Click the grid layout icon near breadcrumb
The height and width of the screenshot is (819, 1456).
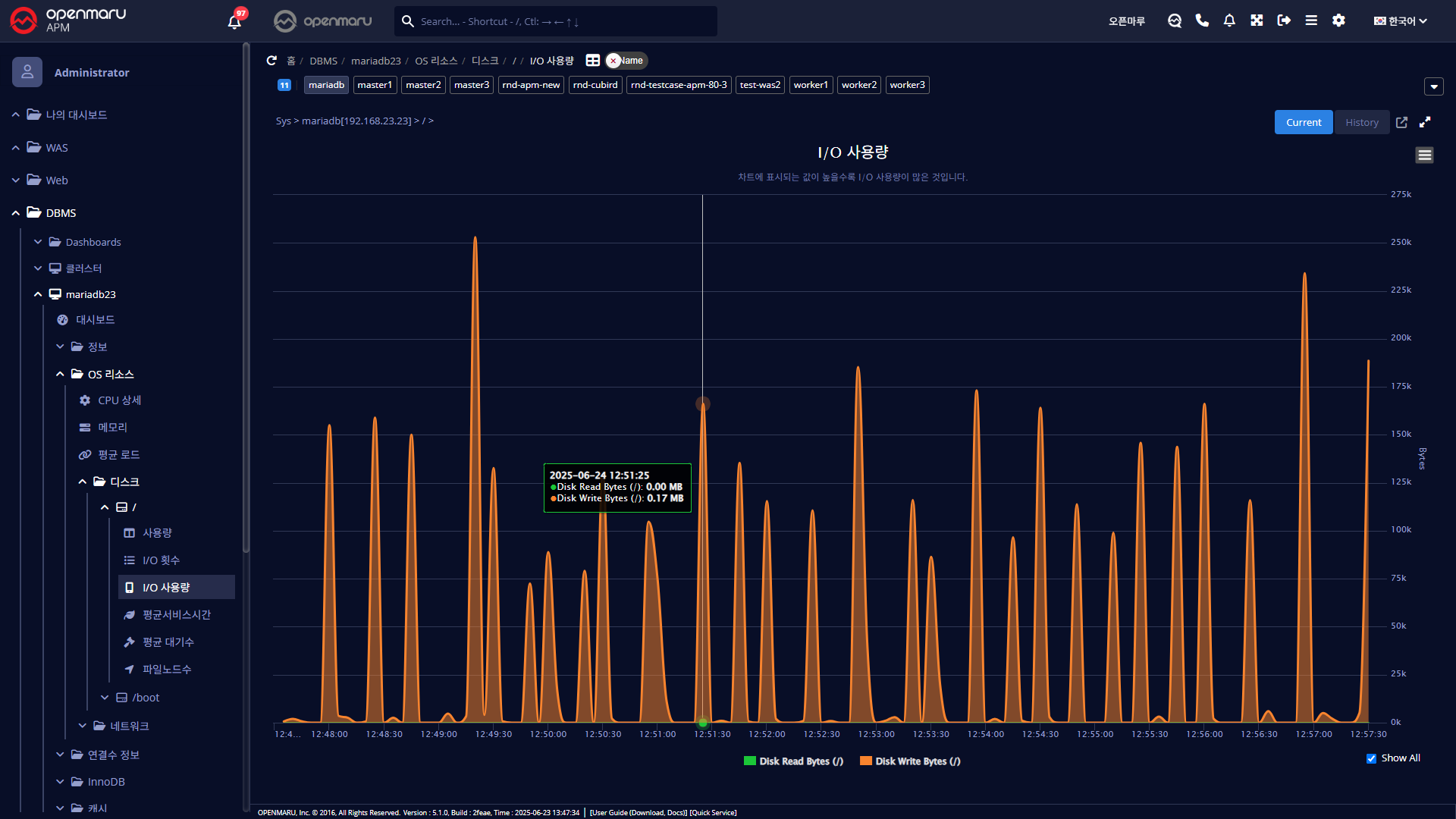tap(593, 61)
